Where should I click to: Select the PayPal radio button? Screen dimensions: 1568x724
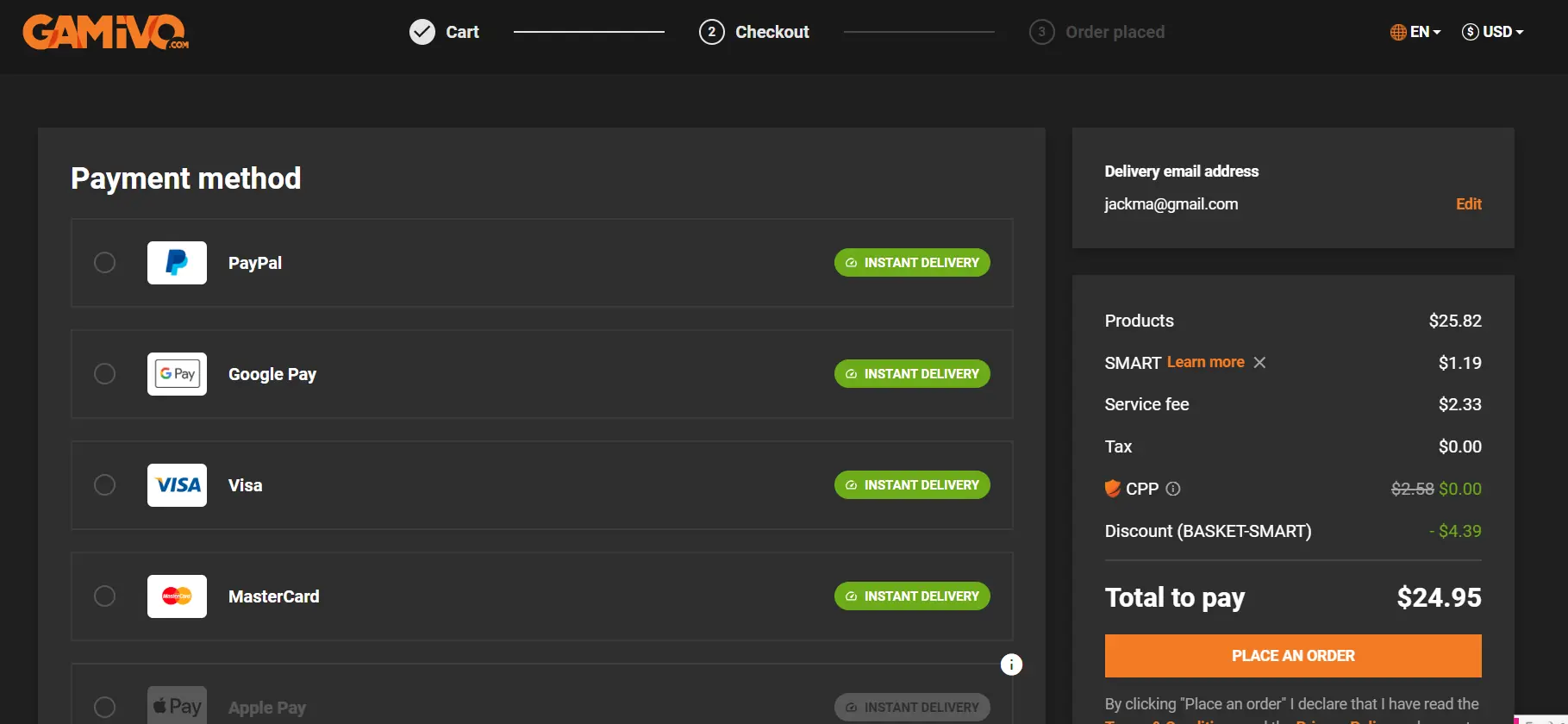[x=104, y=262]
